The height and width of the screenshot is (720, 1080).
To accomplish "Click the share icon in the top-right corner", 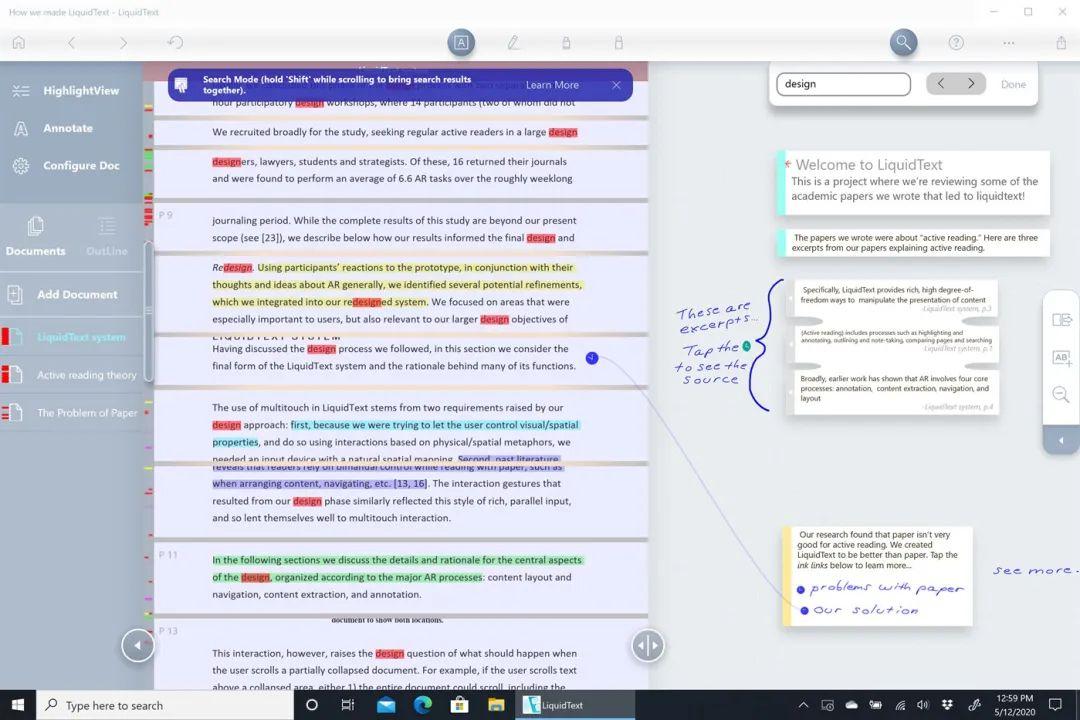I will tap(1062, 42).
